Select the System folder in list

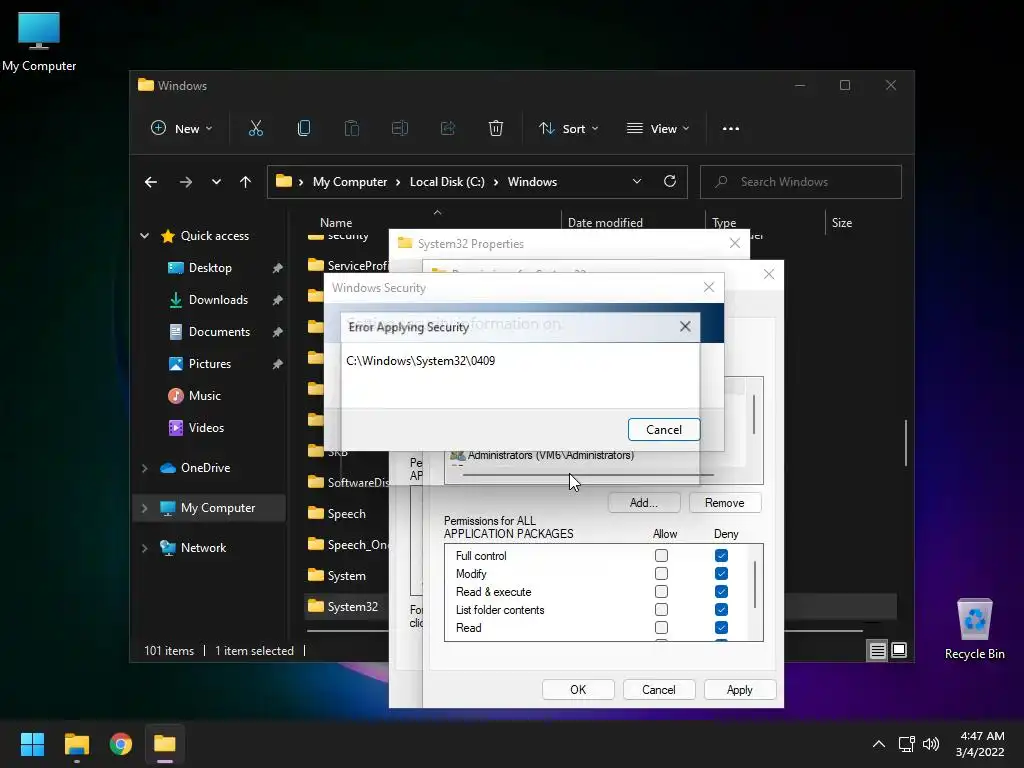346,575
